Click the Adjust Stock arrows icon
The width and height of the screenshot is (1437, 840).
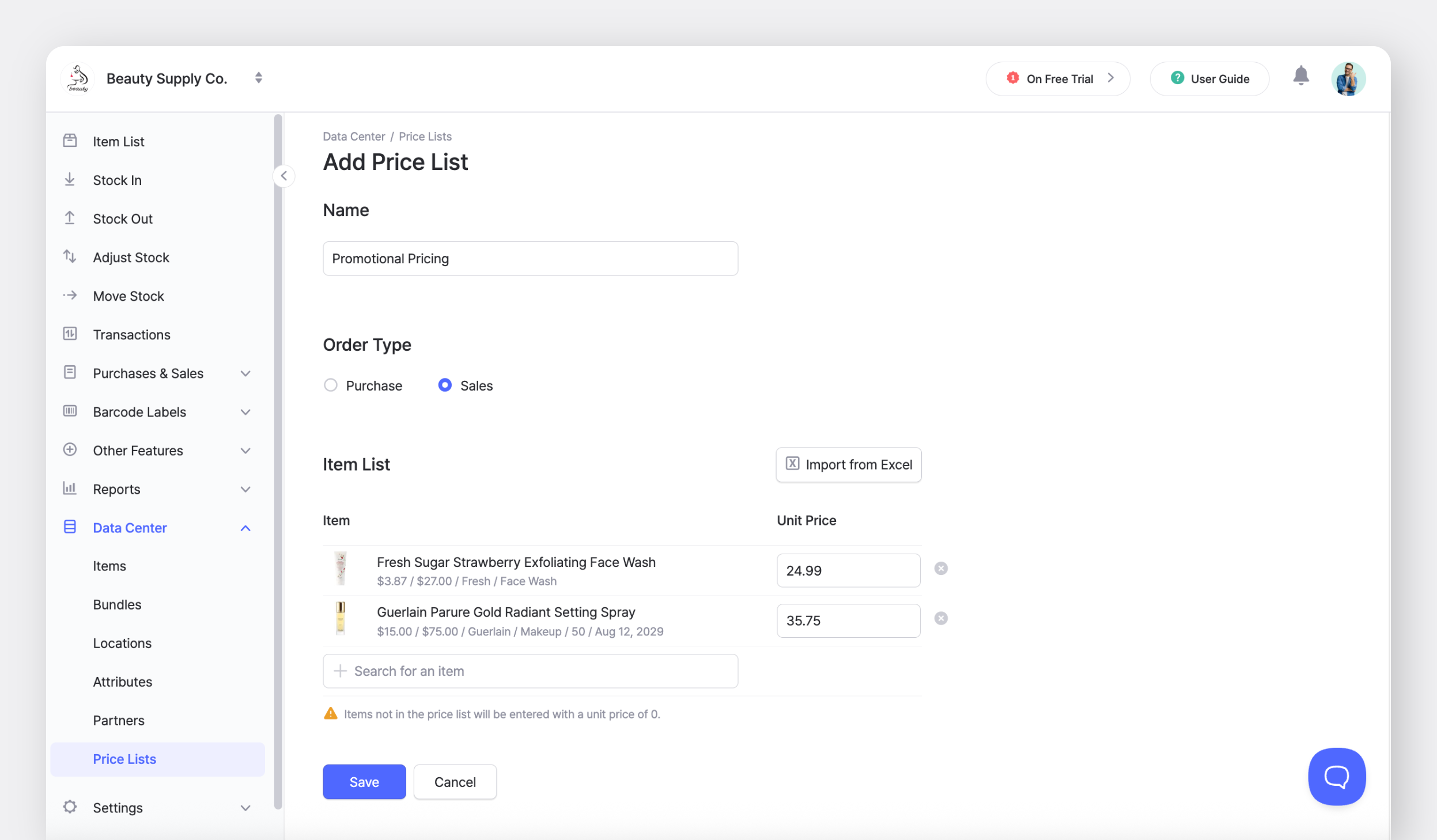click(x=70, y=257)
